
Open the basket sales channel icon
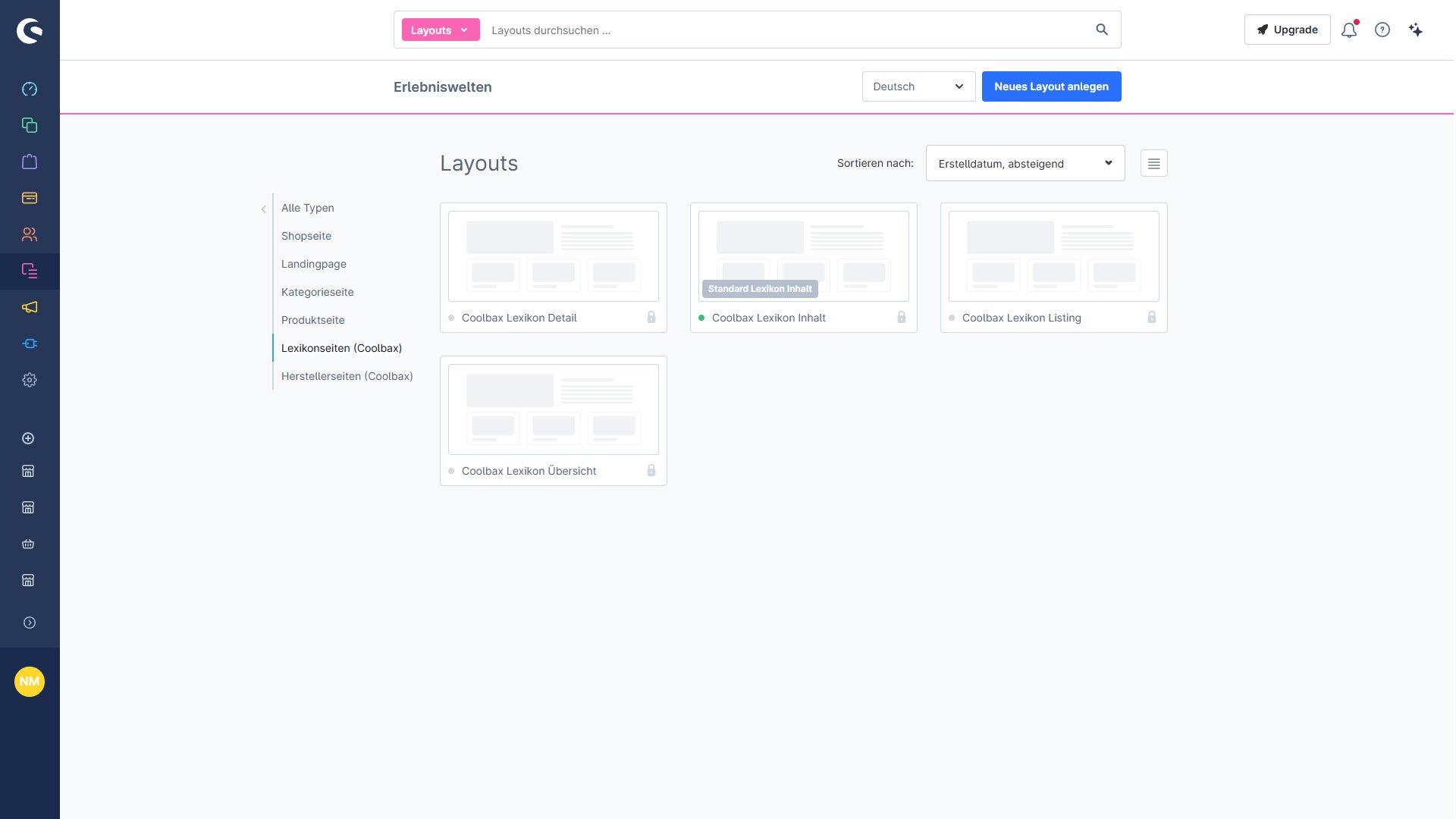[x=28, y=544]
